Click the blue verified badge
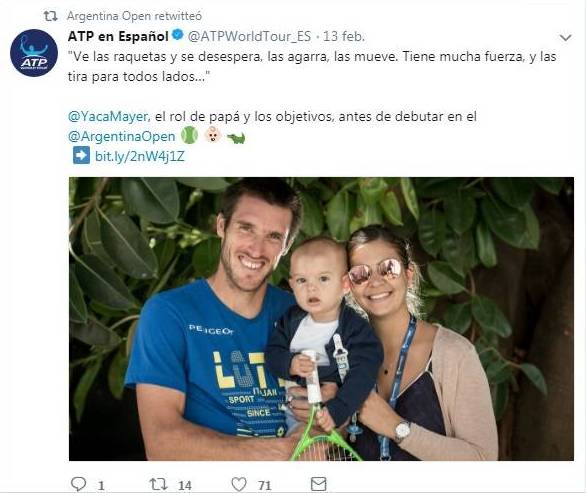The width and height of the screenshot is (586, 493). point(178,35)
